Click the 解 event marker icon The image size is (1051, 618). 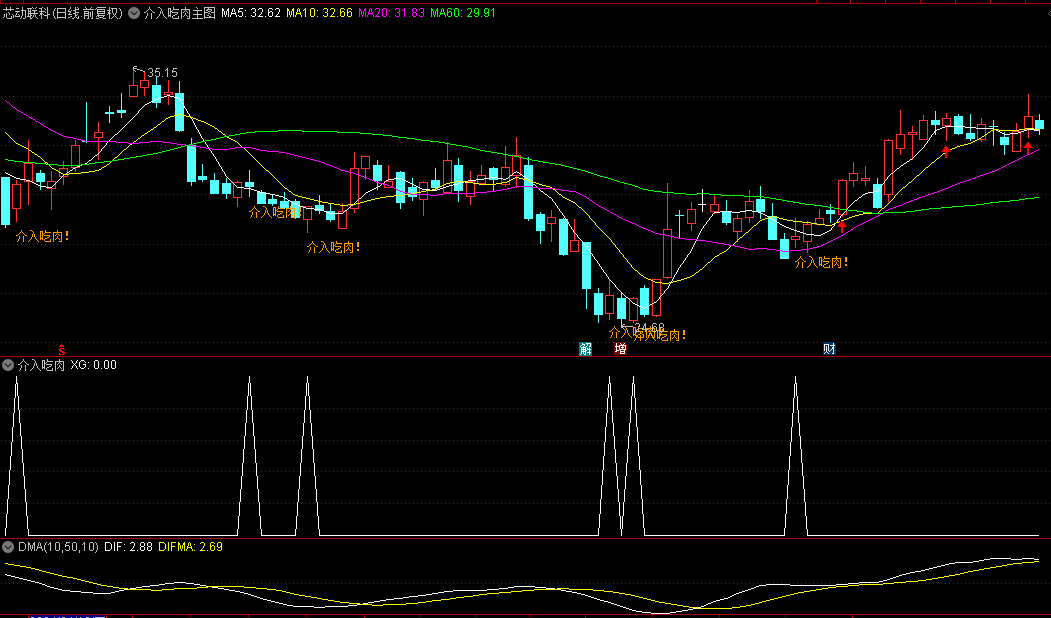coord(585,349)
